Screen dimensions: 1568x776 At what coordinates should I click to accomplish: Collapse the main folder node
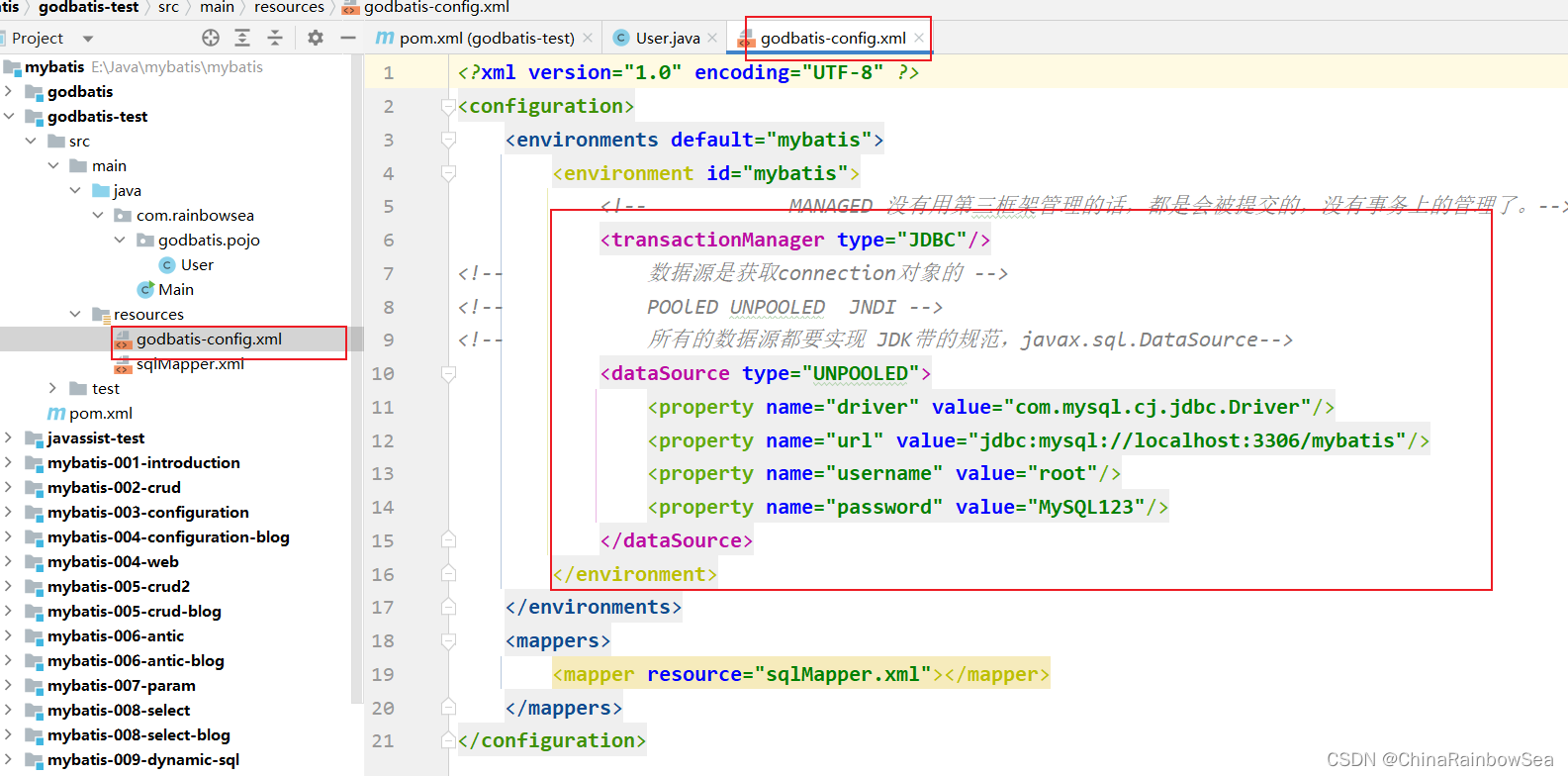[x=53, y=165]
